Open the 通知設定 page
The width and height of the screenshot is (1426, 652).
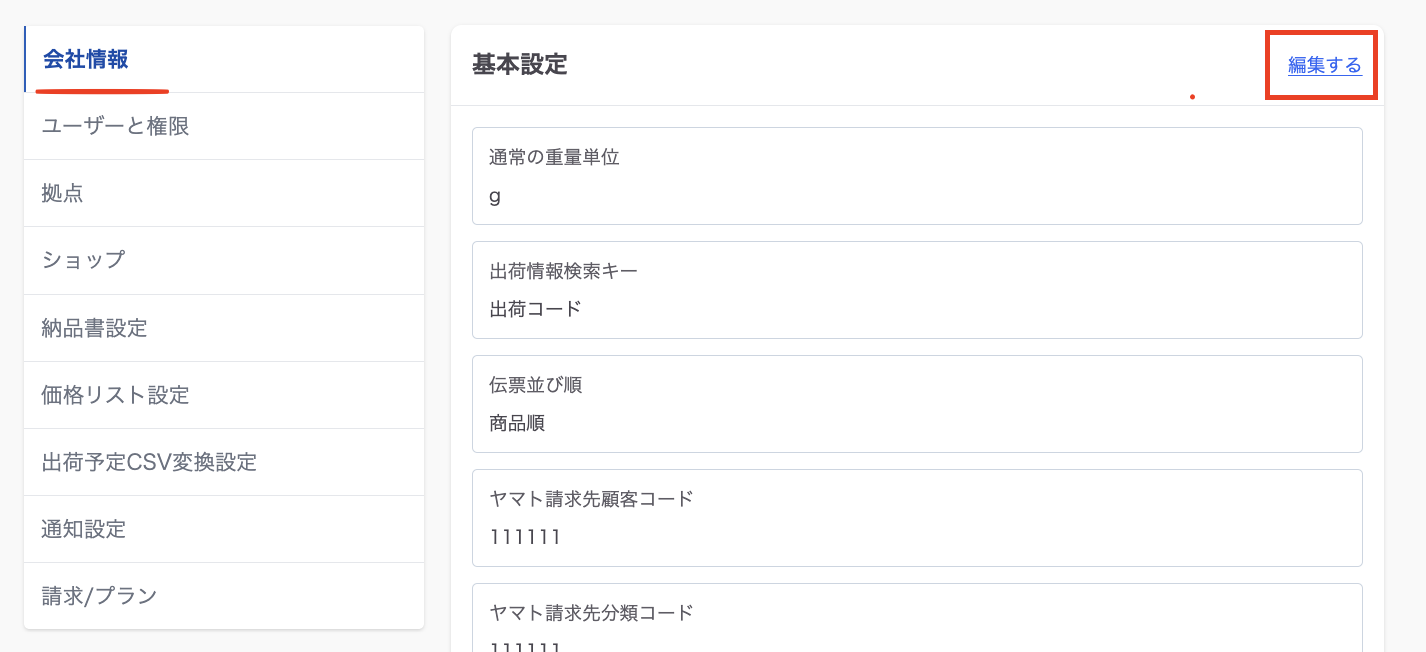click(x=84, y=529)
